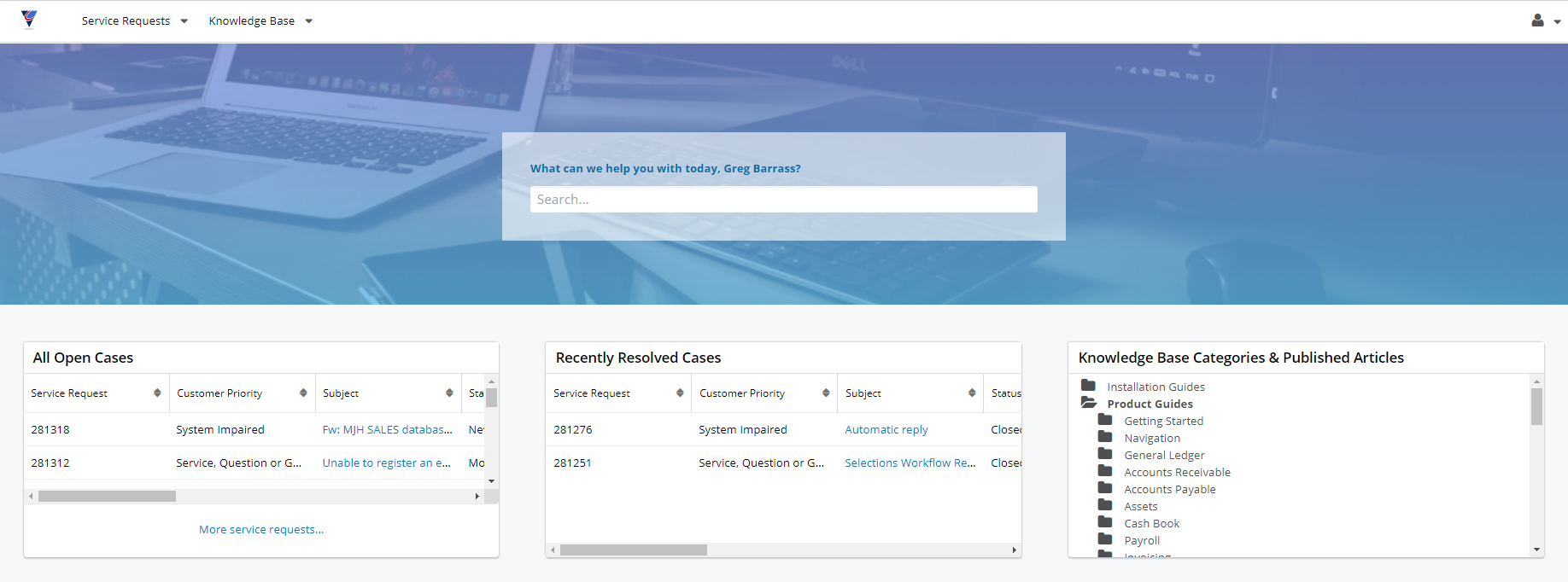The width and height of the screenshot is (1568, 582).
Task: Open the 'Selections Workflow Re...' resolved case
Action: [910, 463]
